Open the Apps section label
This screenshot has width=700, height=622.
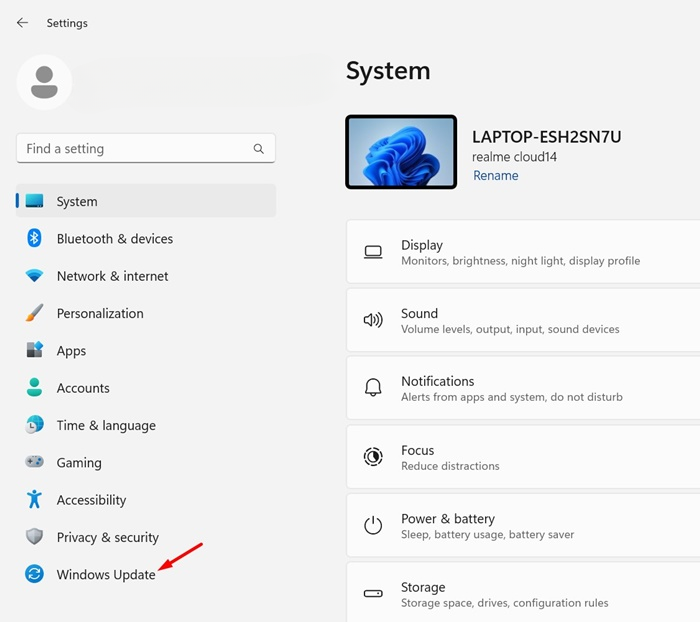(x=71, y=351)
